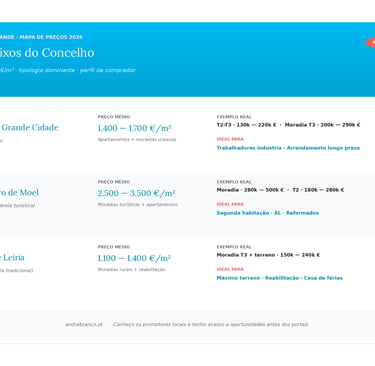
Task: Click the price '2.500 — 3.500 €/m²'
Action: click(x=137, y=193)
